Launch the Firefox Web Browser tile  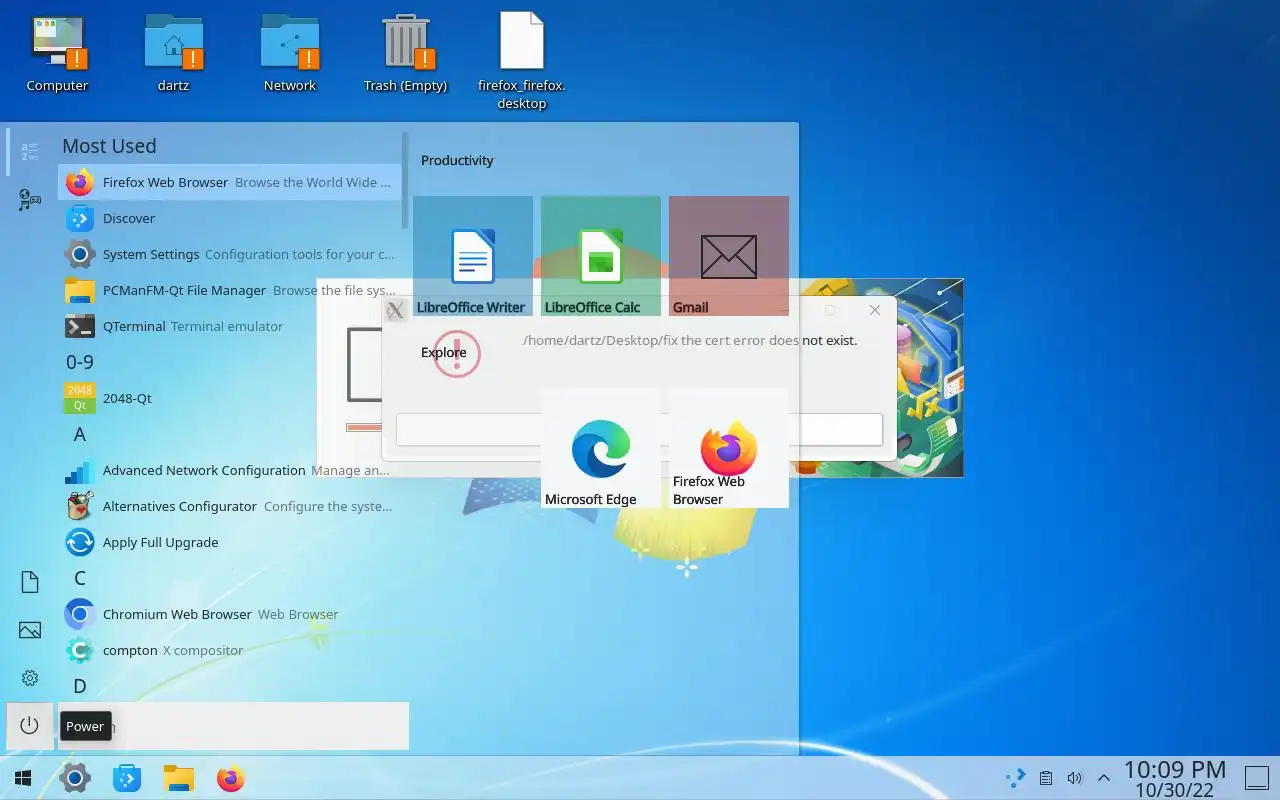pos(729,448)
